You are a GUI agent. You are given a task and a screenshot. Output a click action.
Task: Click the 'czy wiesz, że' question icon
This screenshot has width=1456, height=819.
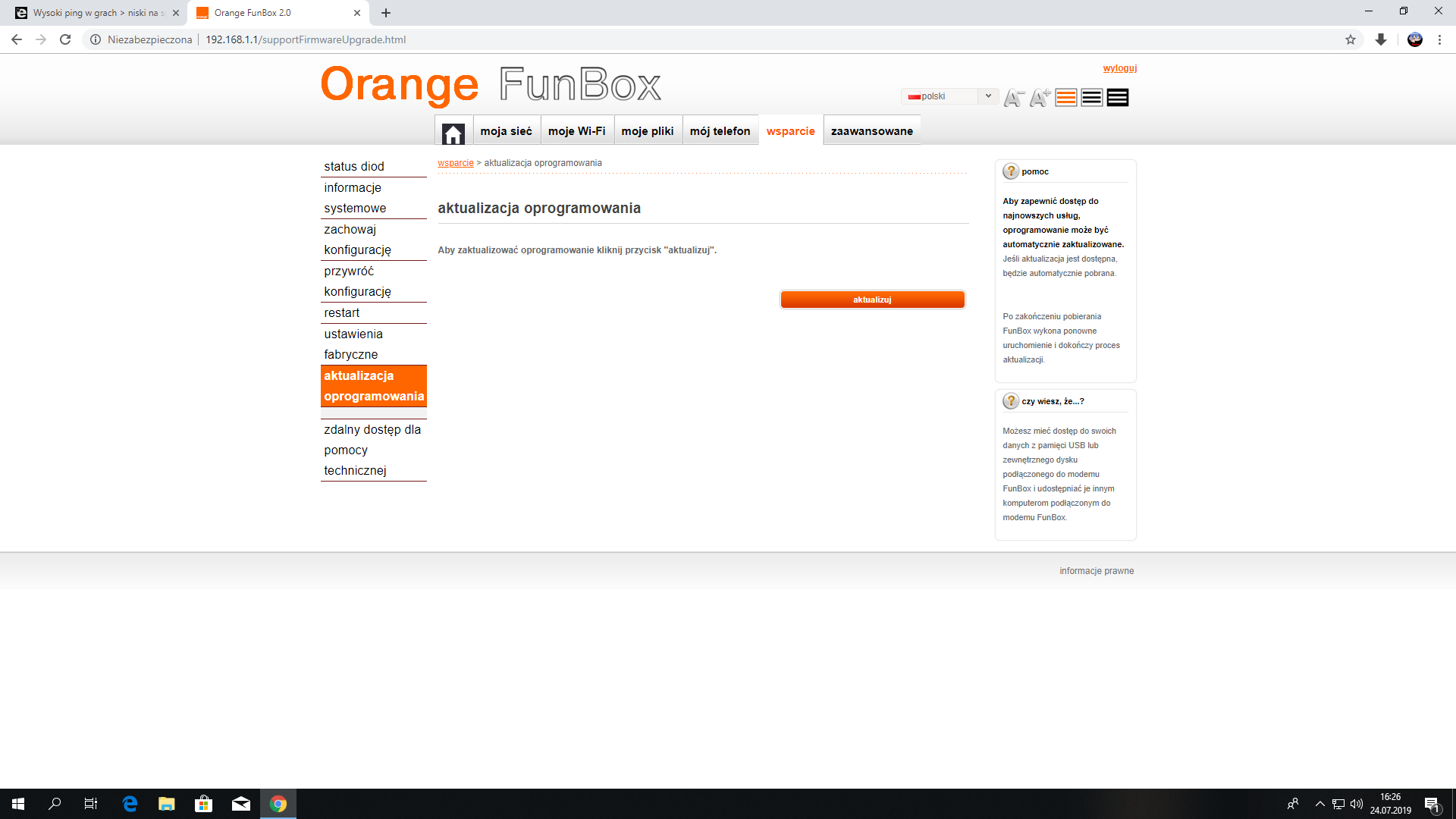pos(1011,401)
